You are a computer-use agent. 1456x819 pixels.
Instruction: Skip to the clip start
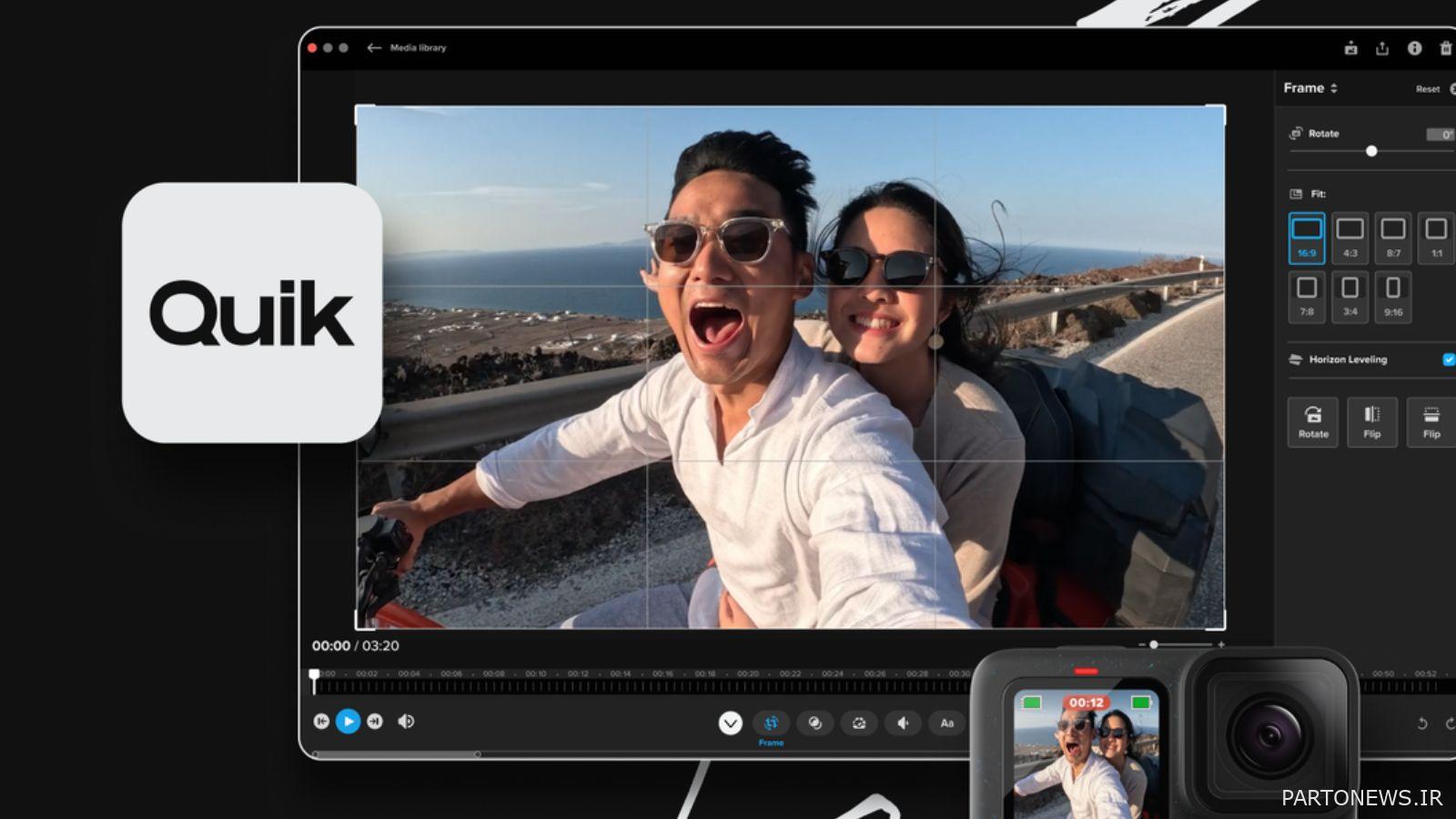coord(321,722)
